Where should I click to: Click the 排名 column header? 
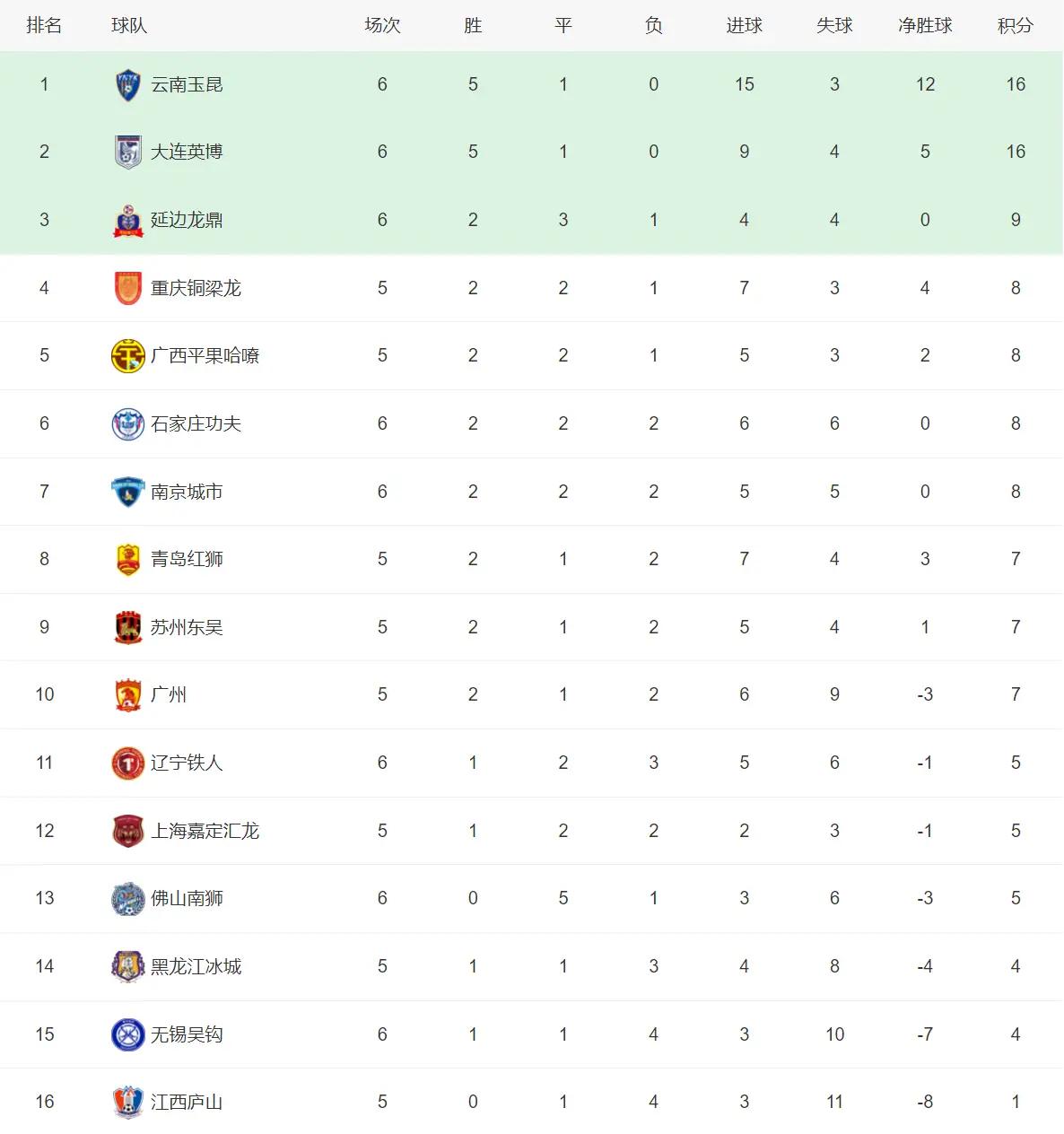(44, 26)
